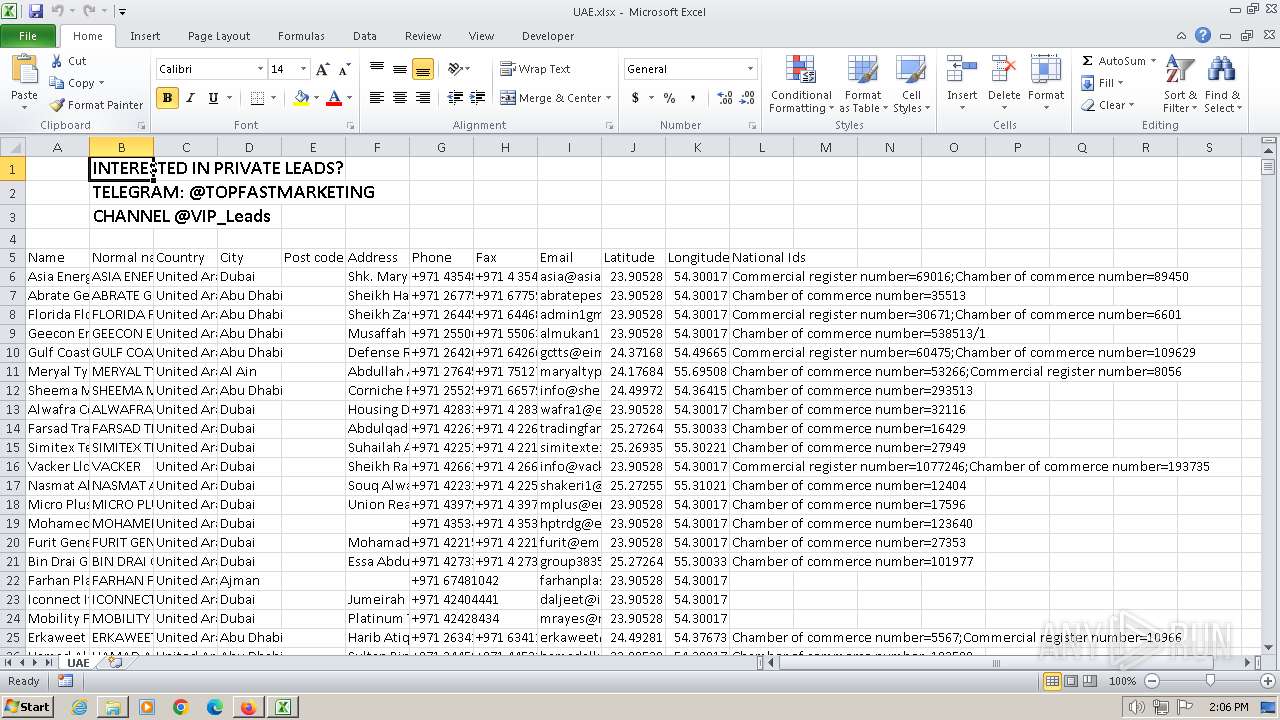The width and height of the screenshot is (1280, 720).
Task: Expand the AutoSum dropdown arrow
Action: [1153, 61]
